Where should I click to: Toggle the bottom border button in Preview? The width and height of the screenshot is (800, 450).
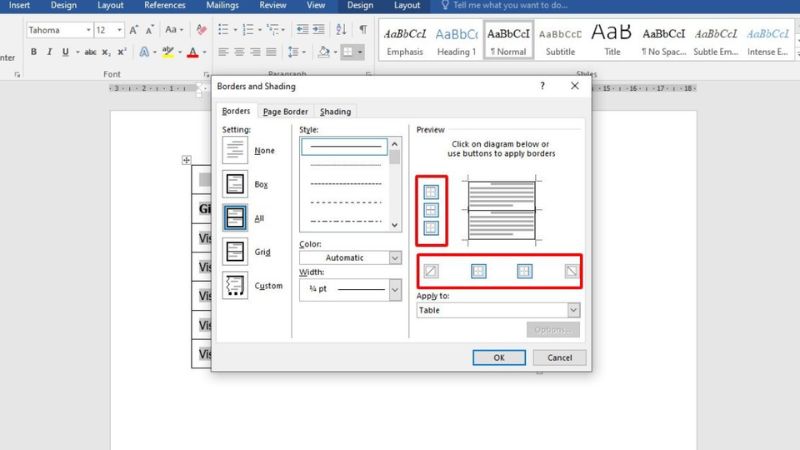click(431, 228)
